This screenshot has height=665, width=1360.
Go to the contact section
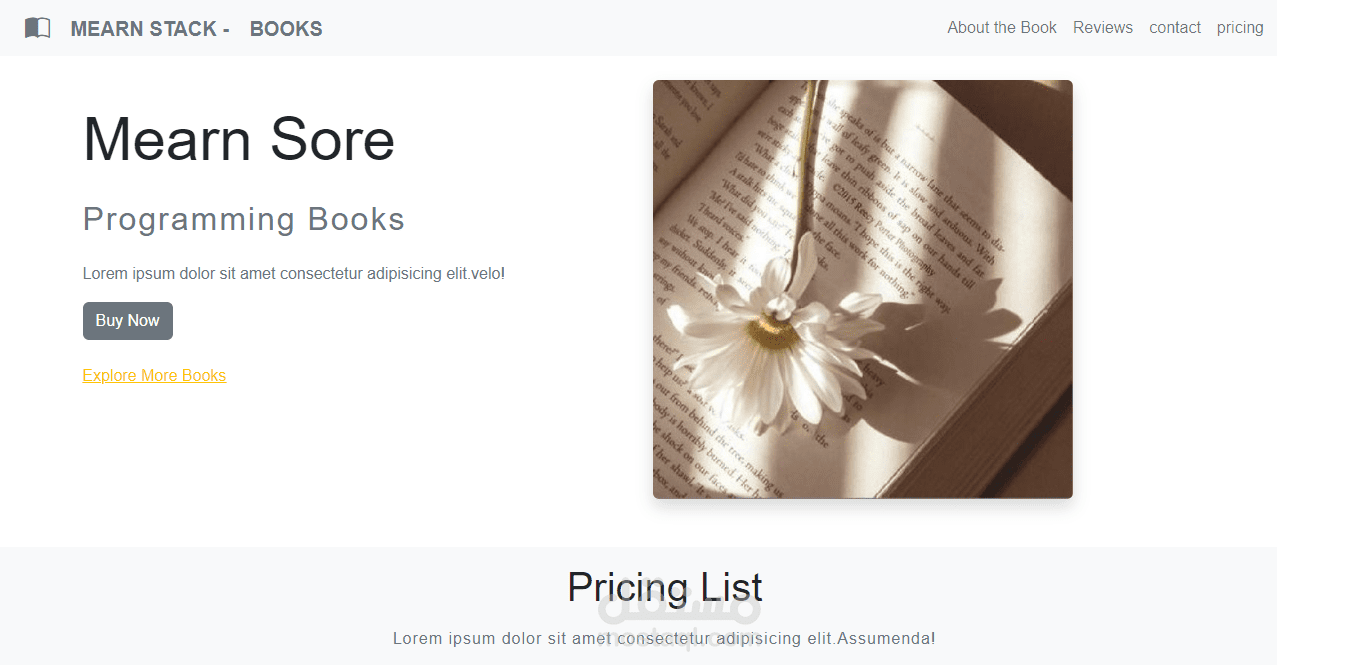point(1175,27)
